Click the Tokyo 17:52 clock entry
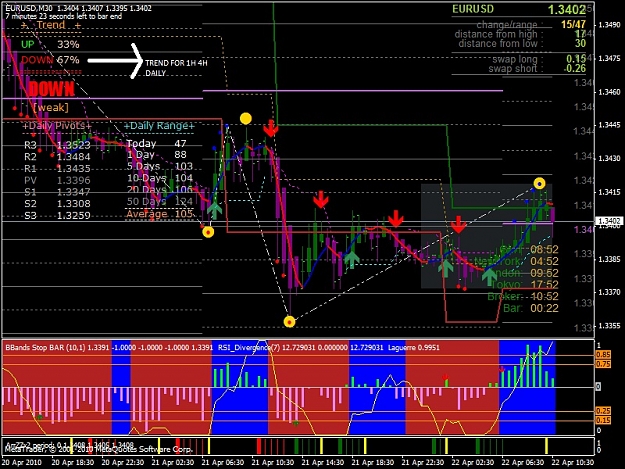 tap(524, 285)
